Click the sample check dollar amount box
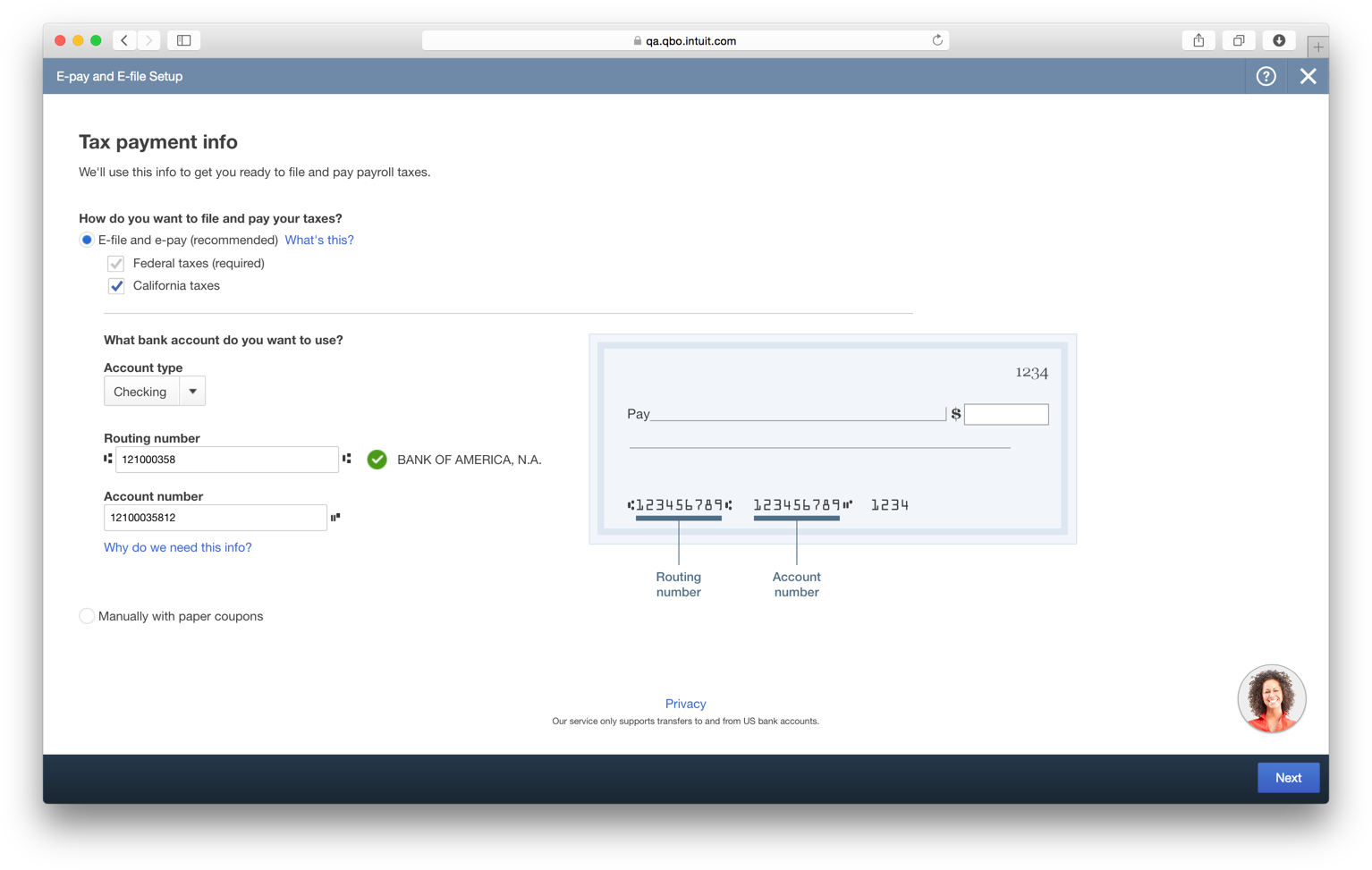The image size is (1372, 870). (x=1006, y=414)
